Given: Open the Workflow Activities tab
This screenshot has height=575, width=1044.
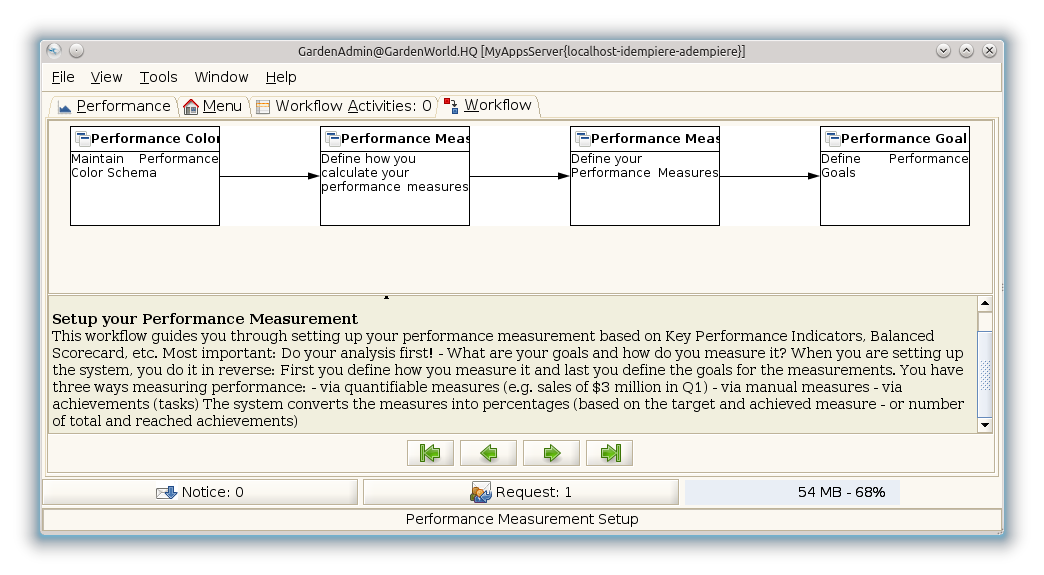Looking at the screenshot, I should point(343,106).
